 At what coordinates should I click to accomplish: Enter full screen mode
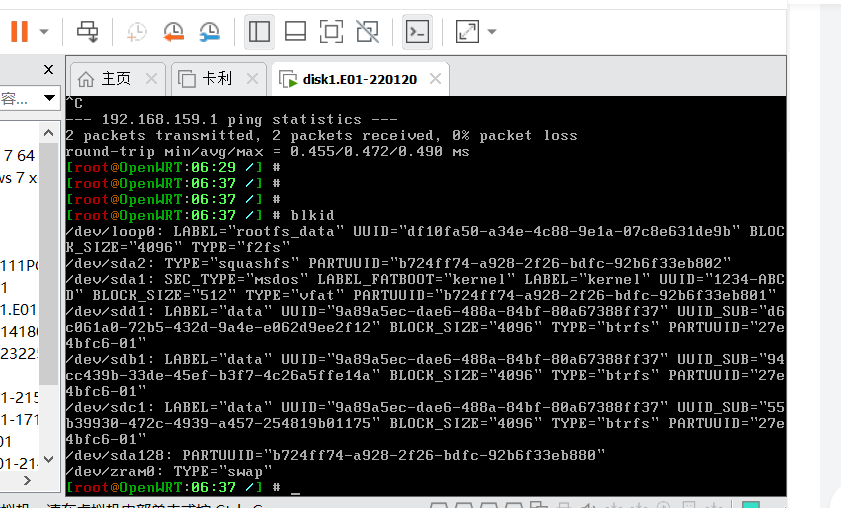pos(331,32)
